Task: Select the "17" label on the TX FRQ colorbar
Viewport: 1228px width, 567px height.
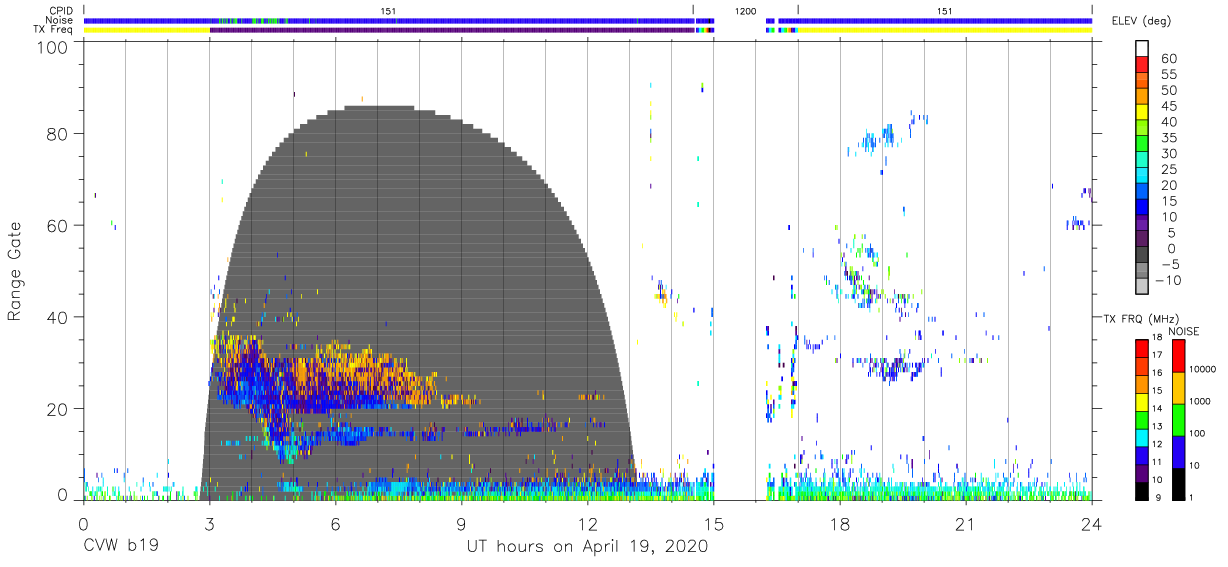Action: click(1158, 355)
